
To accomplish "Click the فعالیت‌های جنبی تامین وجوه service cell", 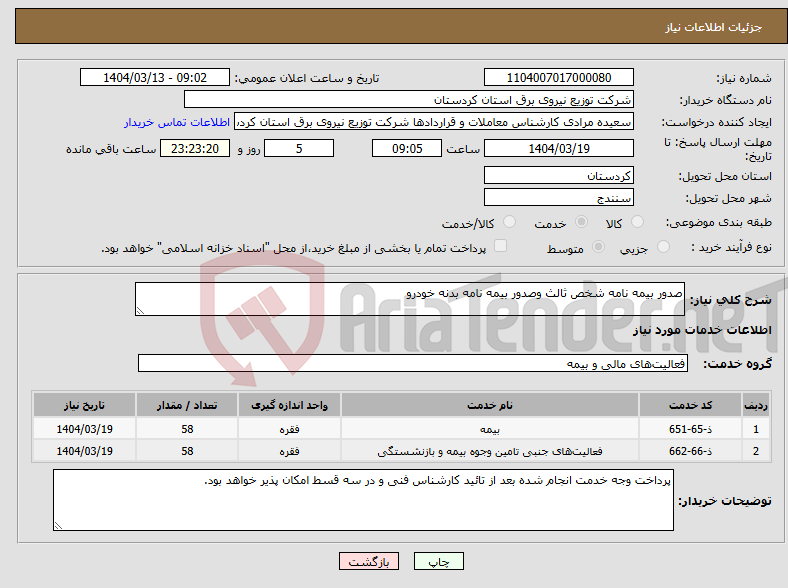I will pos(490,451).
